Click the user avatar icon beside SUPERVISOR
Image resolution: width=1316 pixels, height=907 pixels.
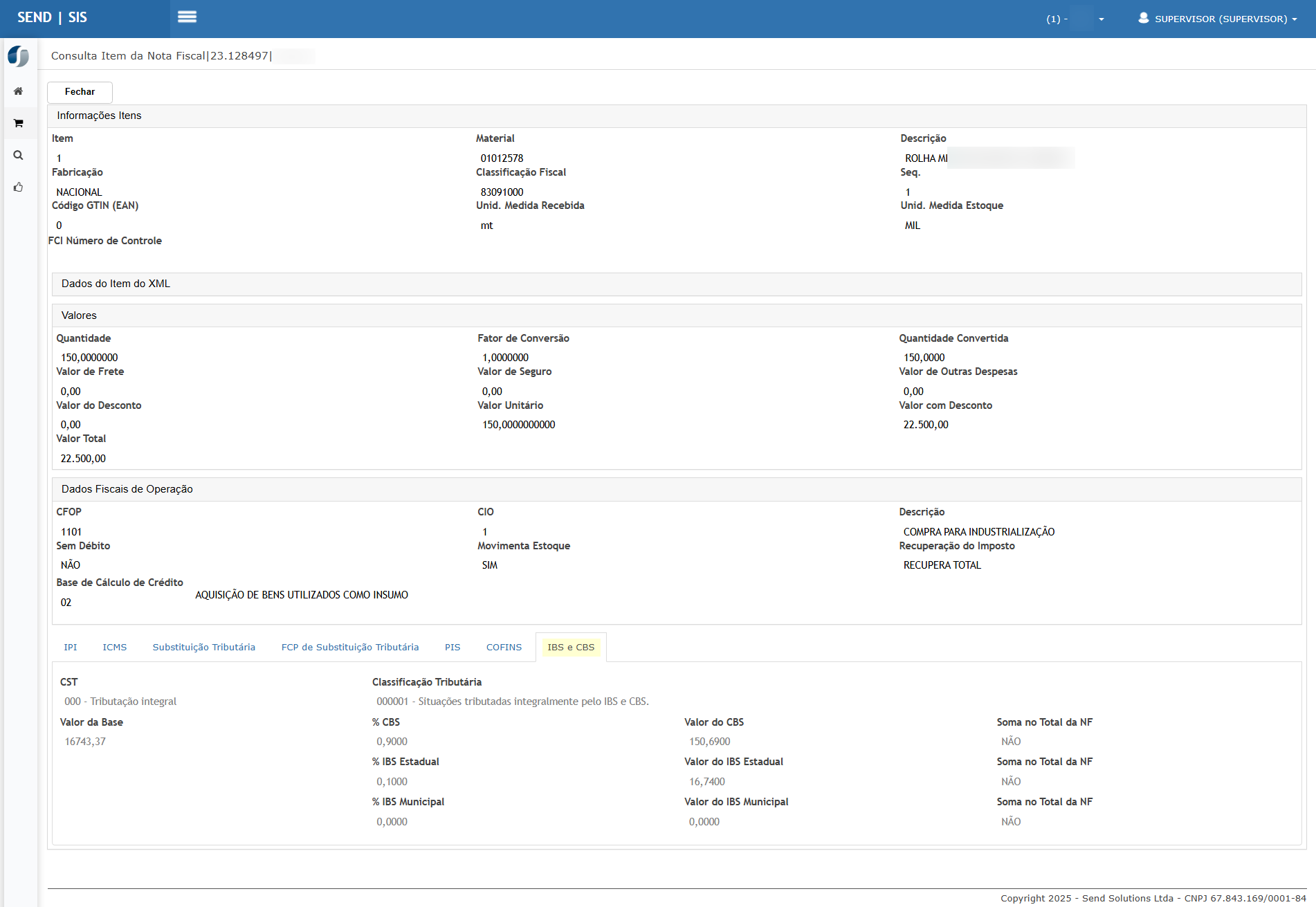point(1143,18)
